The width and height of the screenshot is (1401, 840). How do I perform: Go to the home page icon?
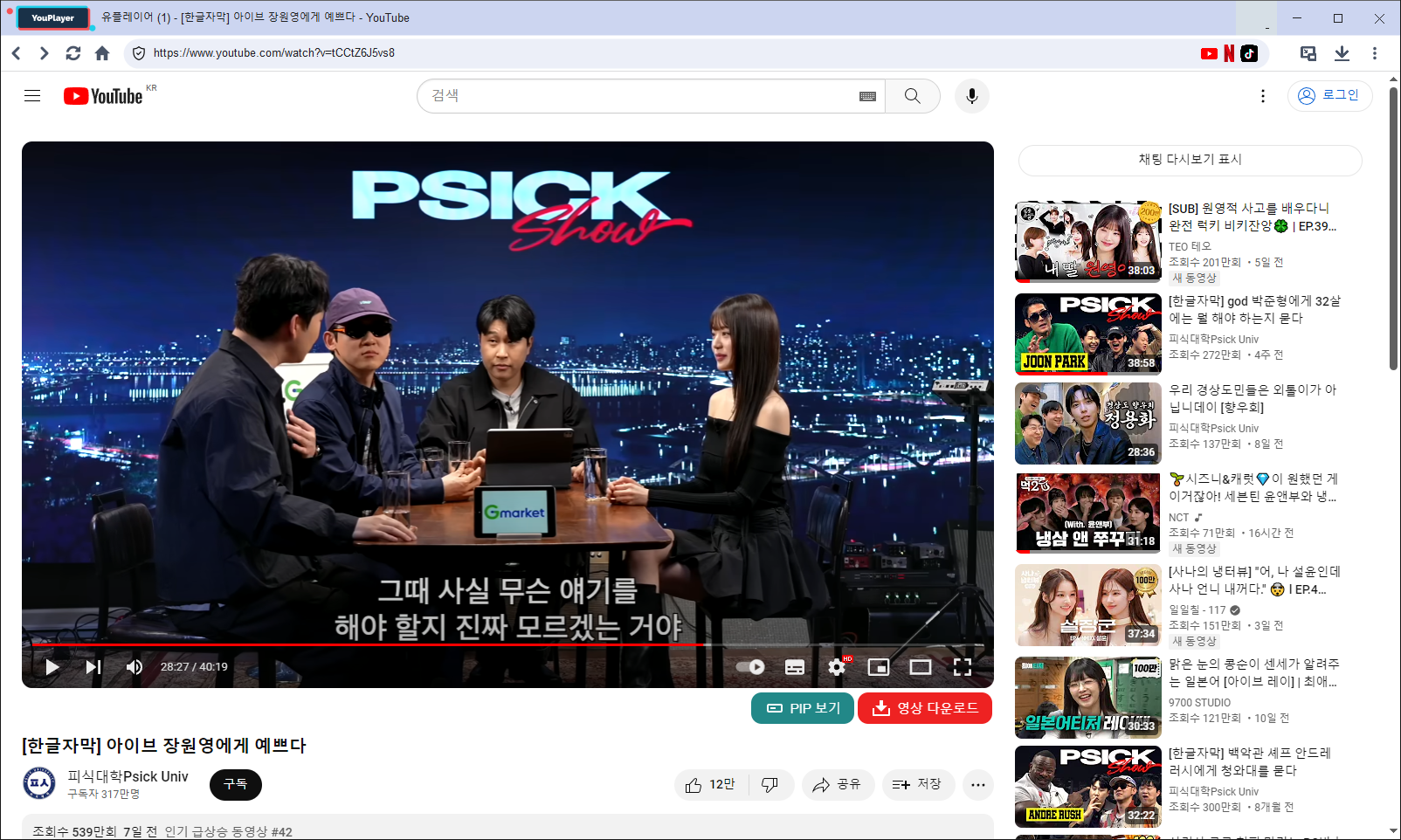(102, 53)
